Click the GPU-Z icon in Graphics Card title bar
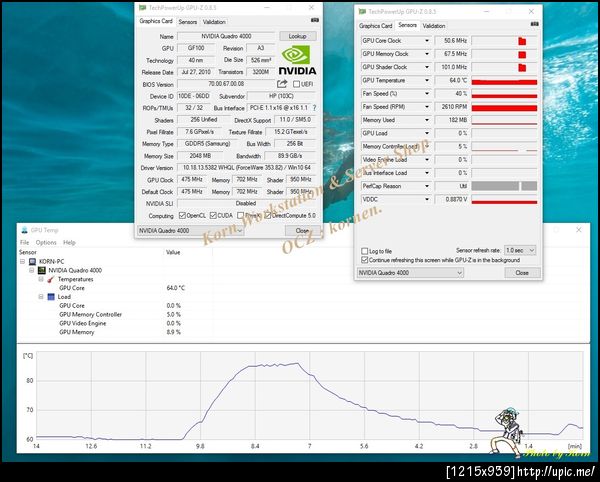Image resolution: width=600 pixels, height=482 pixels. click(x=142, y=8)
